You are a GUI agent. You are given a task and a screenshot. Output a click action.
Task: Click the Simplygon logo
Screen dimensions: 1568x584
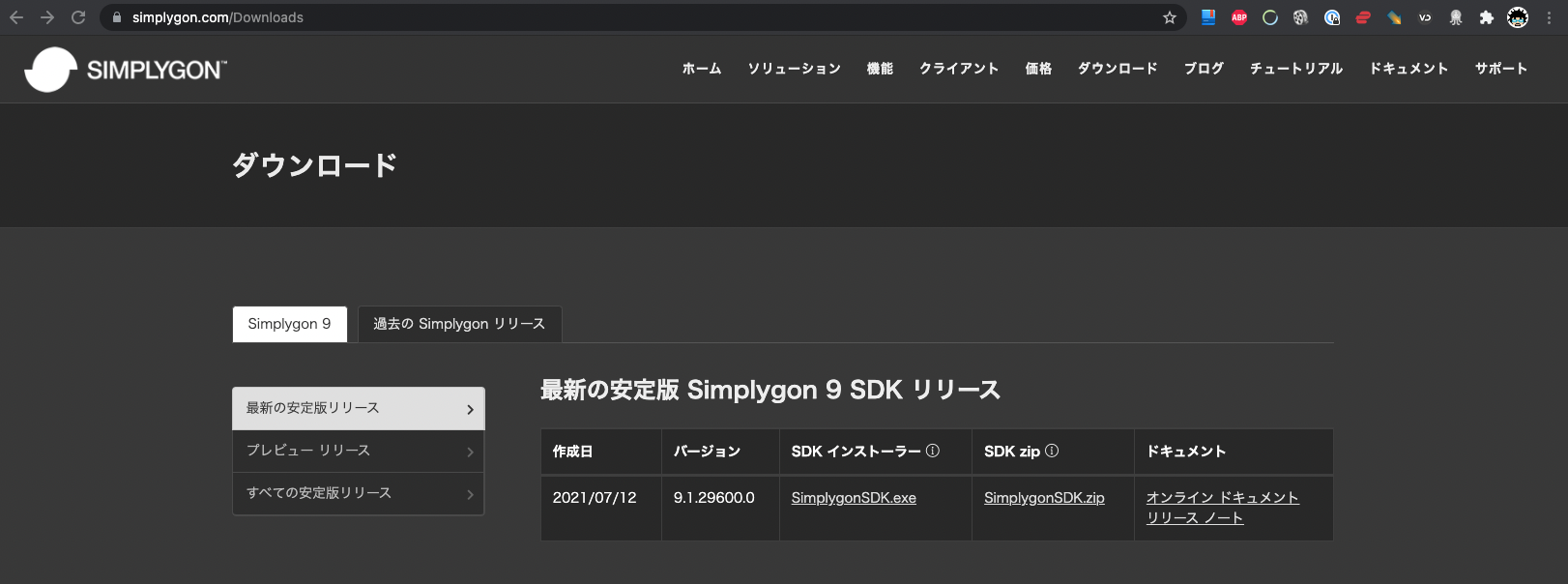[x=126, y=70]
